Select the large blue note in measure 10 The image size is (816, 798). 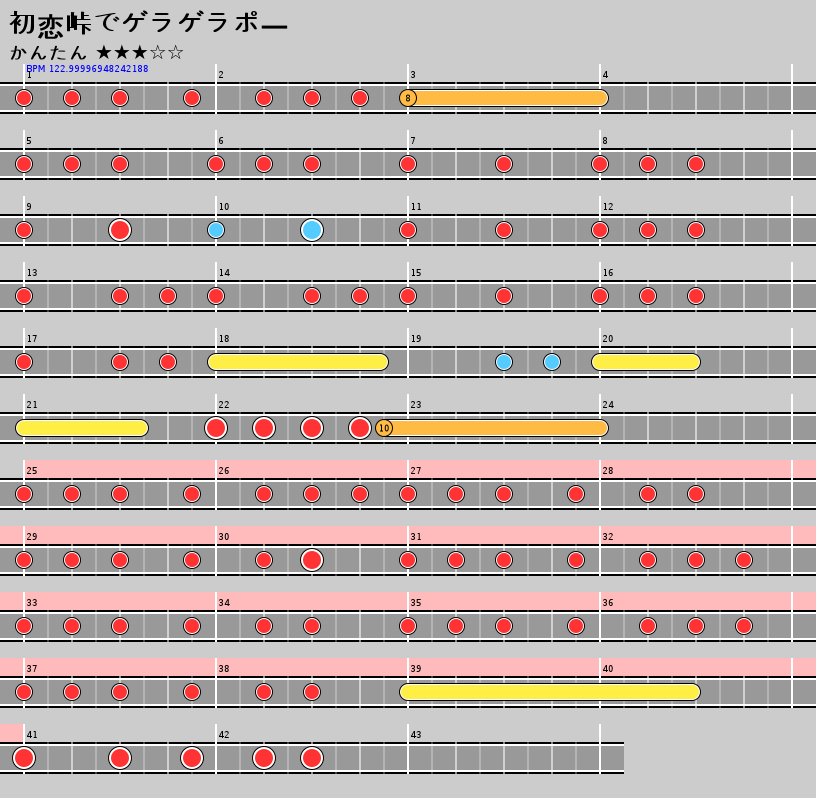coord(312,230)
